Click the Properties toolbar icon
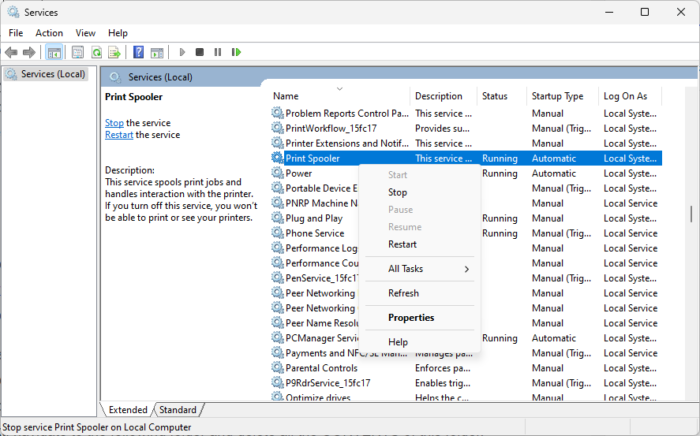Viewport: 700px width, 436px height. [76, 52]
